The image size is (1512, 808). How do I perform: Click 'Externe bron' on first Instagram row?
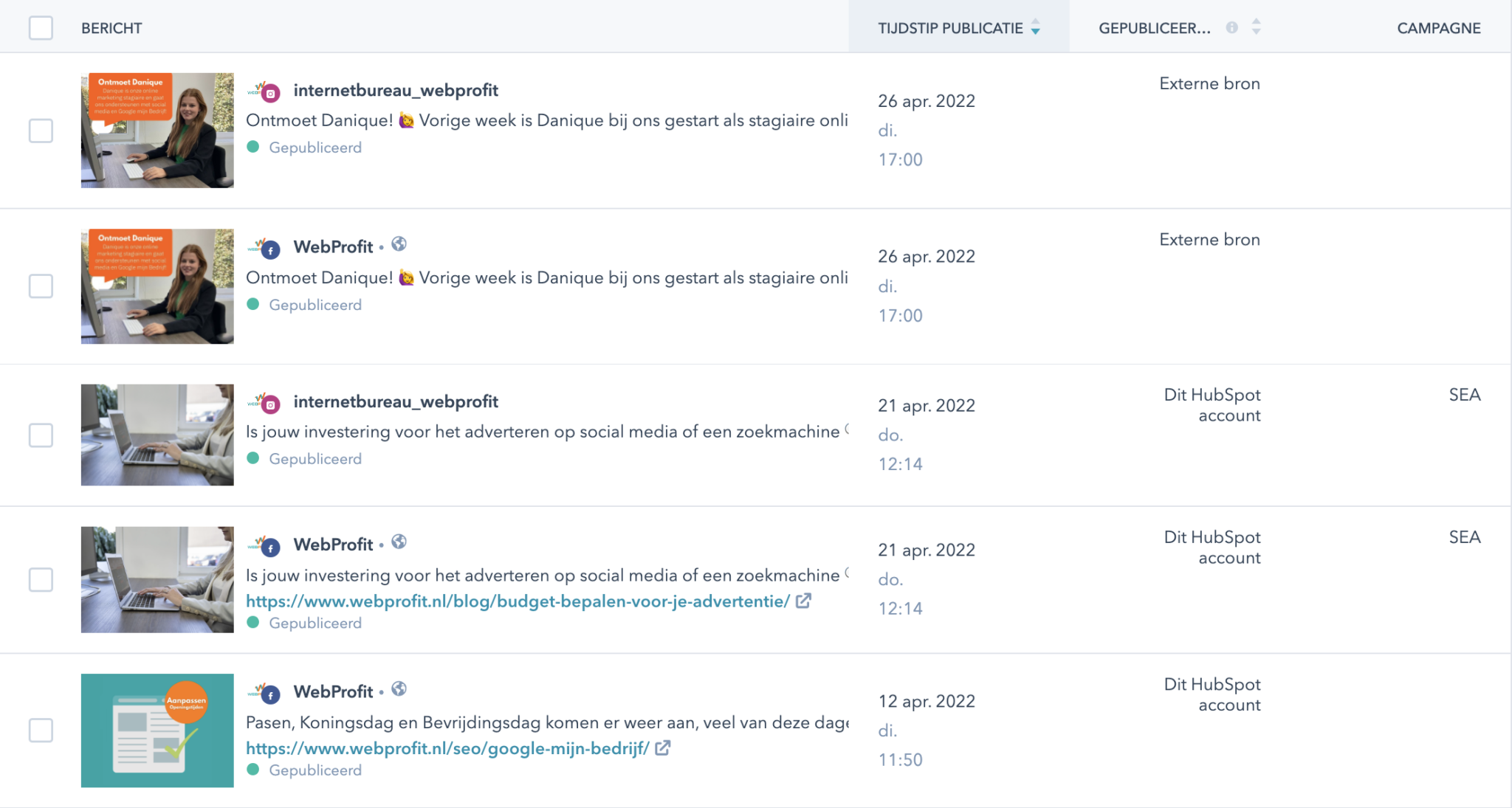click(1209, 83)
